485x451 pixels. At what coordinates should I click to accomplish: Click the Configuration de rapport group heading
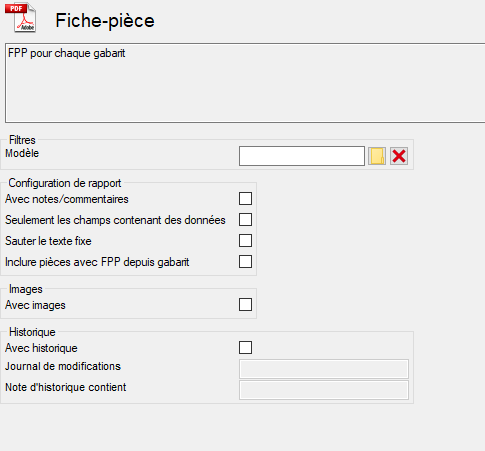click(65, 183)
